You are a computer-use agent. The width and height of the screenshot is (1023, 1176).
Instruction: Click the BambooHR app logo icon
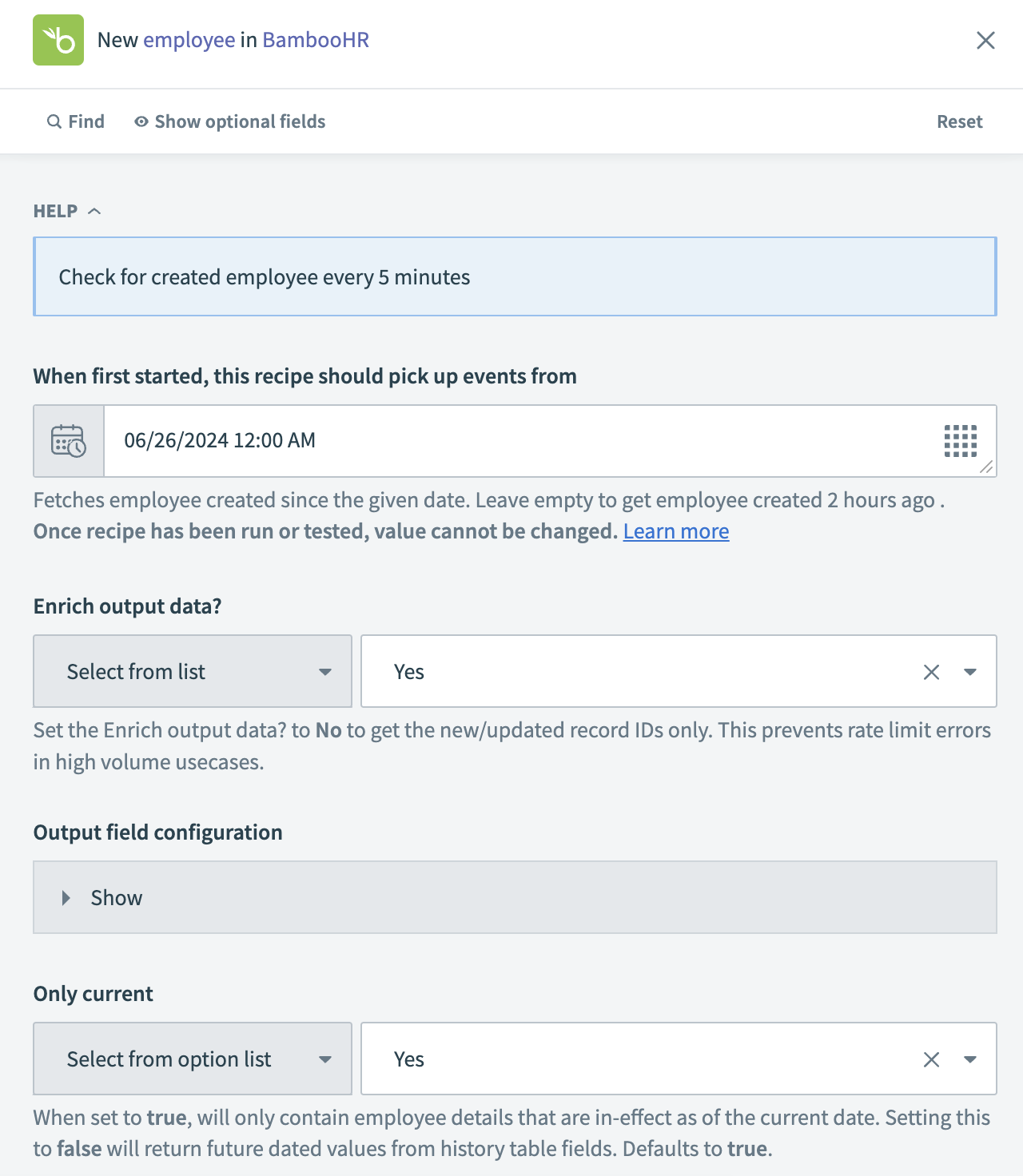point(58,40)
